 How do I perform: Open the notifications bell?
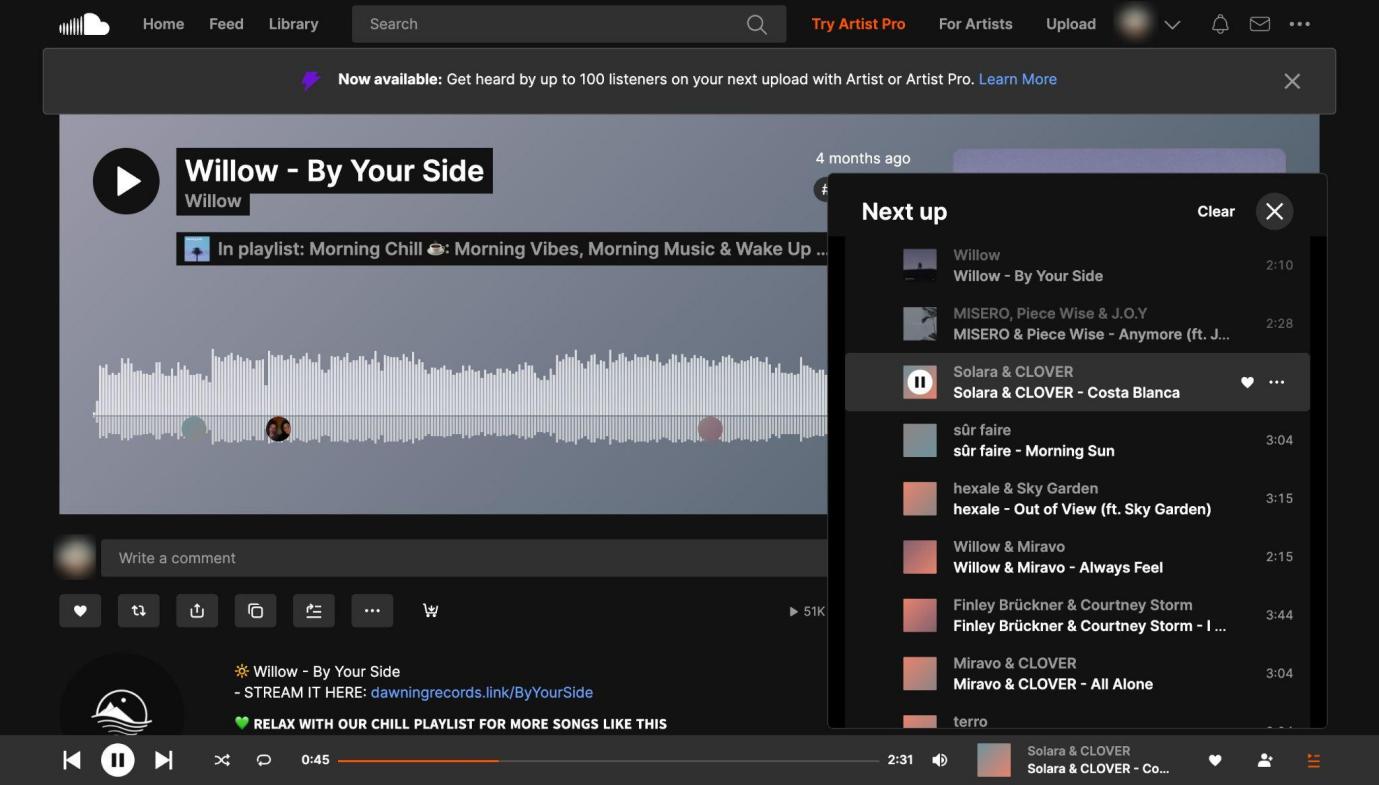click(x=1220, y=24)
